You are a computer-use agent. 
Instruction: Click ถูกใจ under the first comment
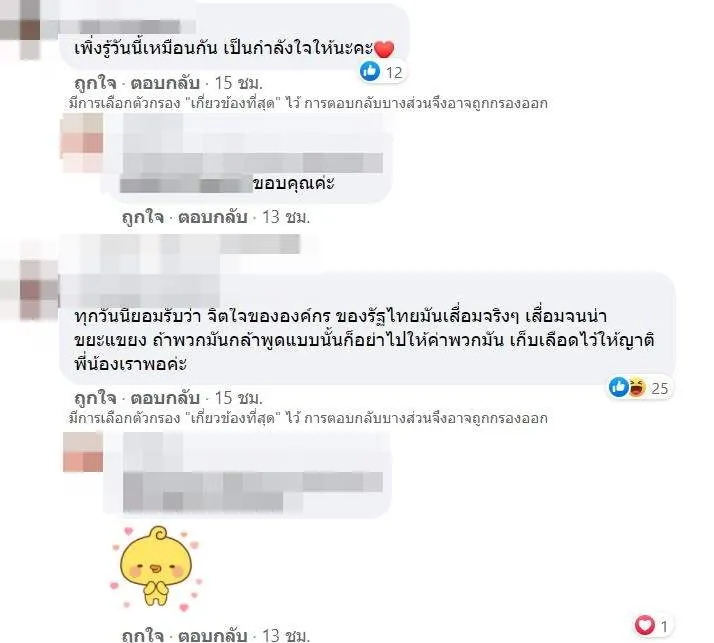pos(95,83)
